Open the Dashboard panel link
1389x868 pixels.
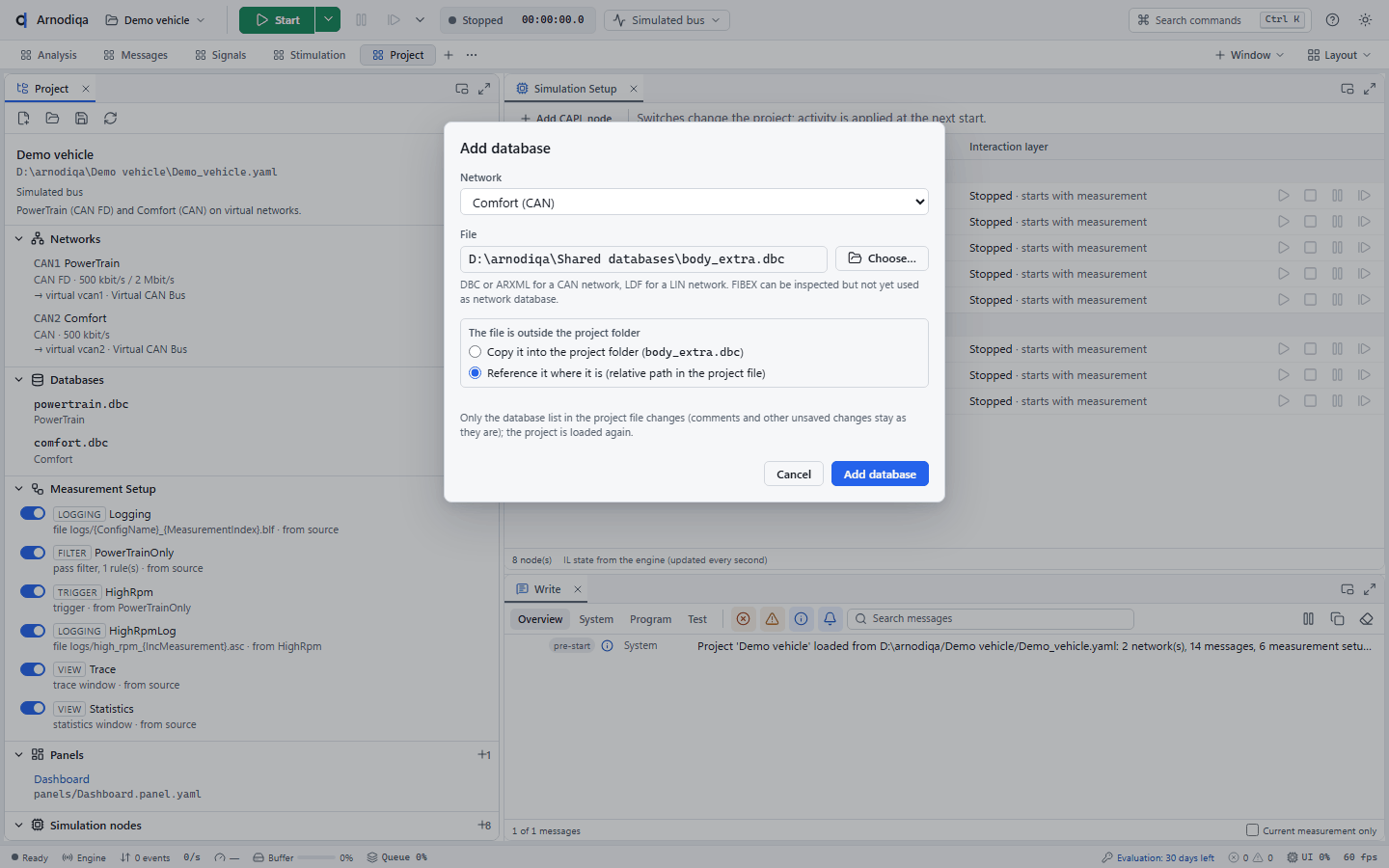[x=62, y=779]
